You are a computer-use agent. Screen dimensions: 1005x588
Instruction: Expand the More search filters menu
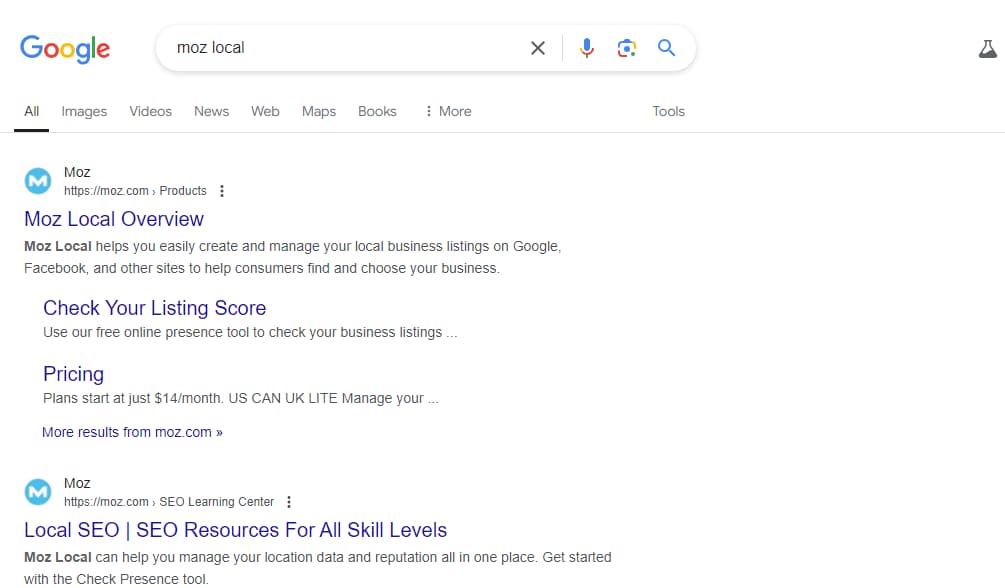tap(447, 111)
